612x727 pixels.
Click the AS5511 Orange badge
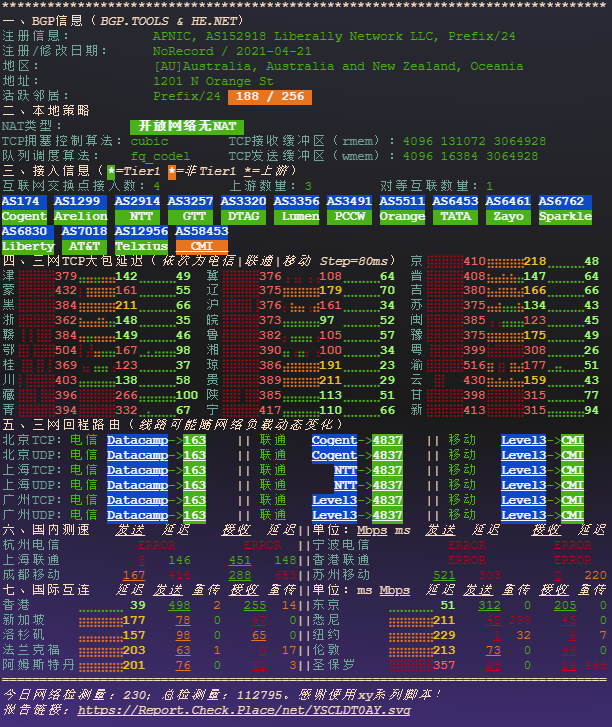click(x=402, y=210)
